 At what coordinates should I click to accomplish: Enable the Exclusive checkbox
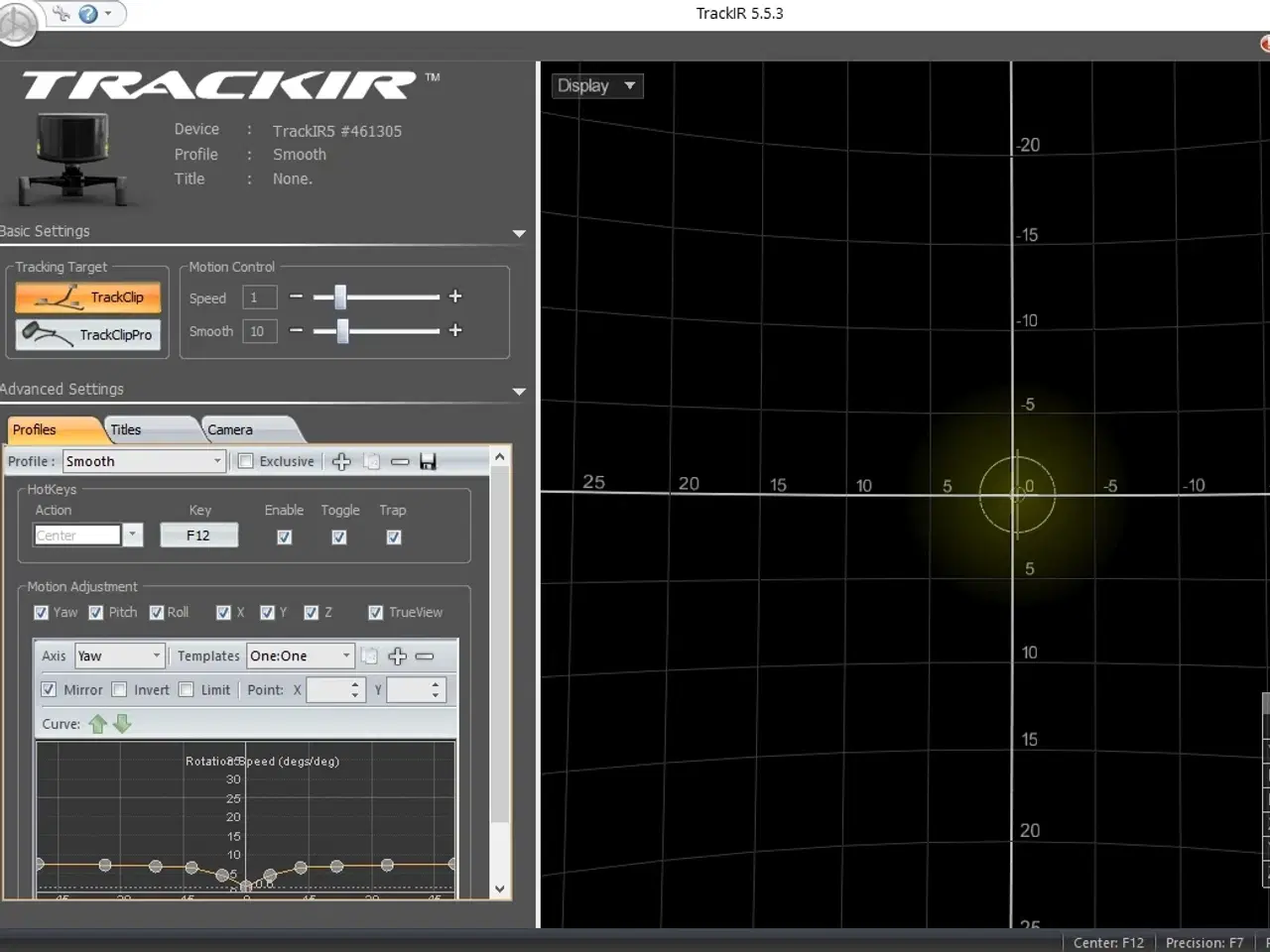point(246,461)
